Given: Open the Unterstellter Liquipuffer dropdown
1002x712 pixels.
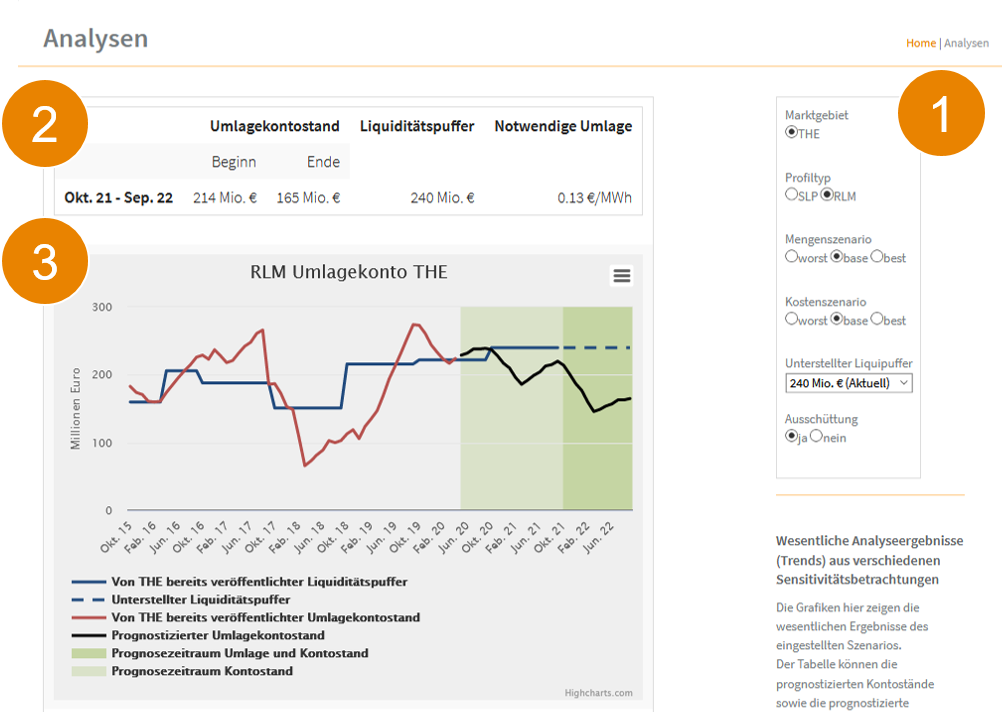Looking at the screenshot, I should click(849, 383).
